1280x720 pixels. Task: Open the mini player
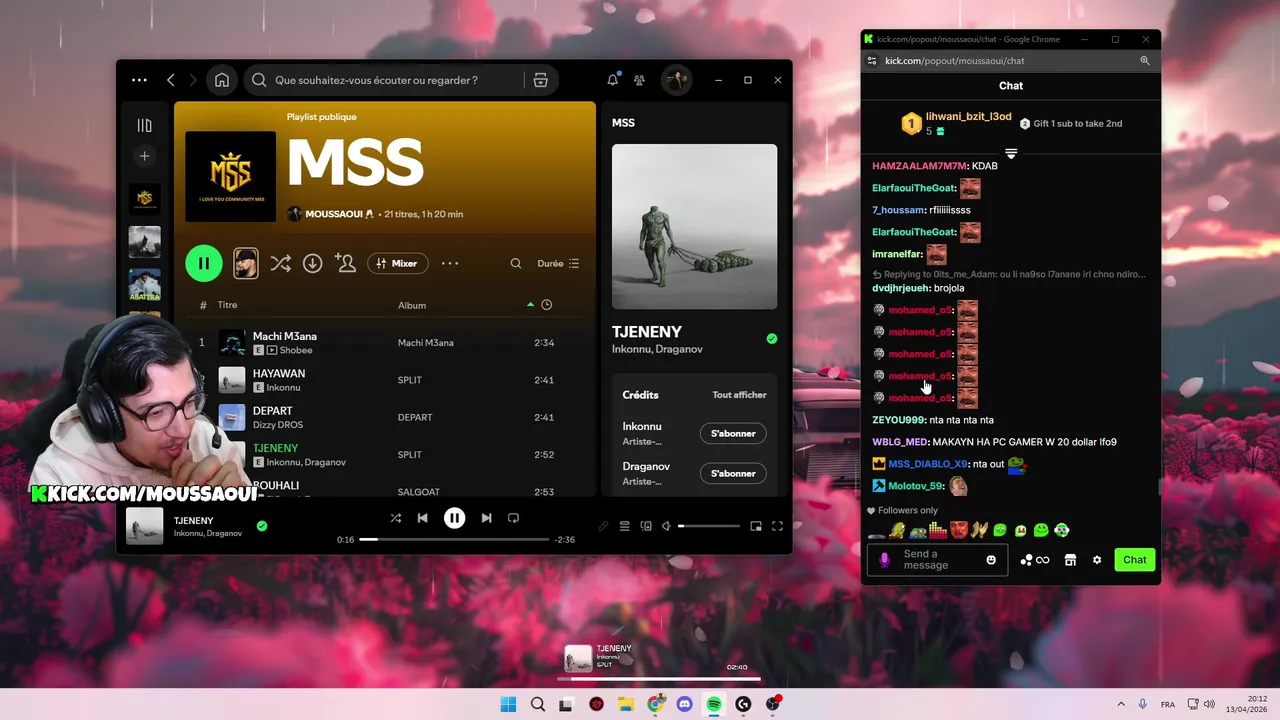tap(756, 526)
